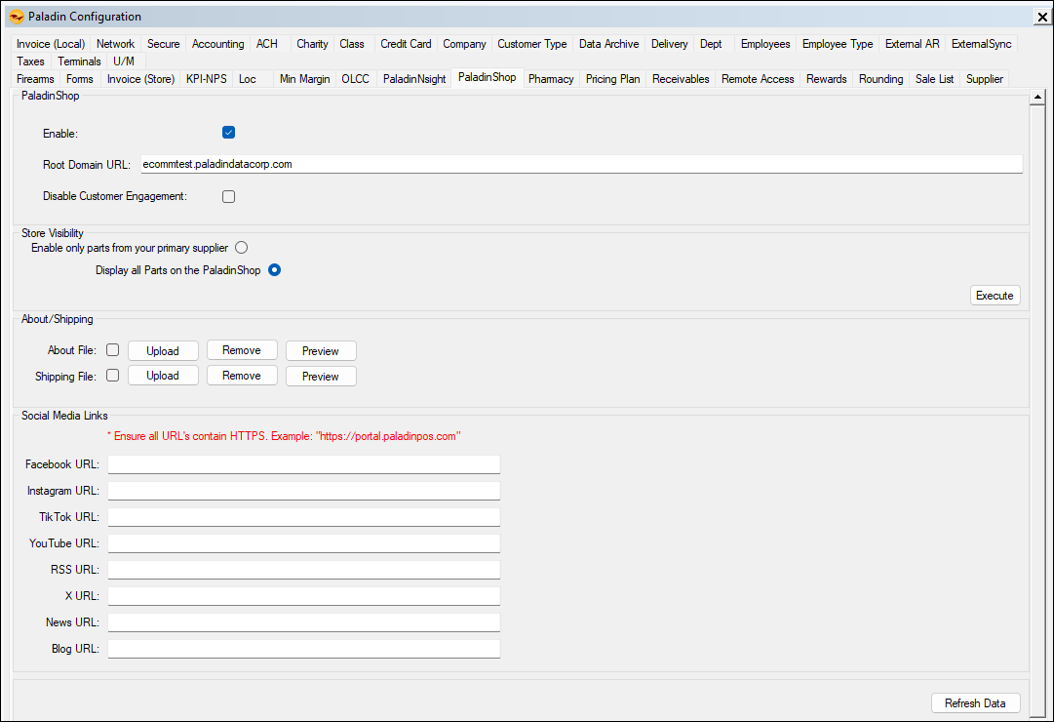1054x722 pixels.
Task: Switch to the KPI-NPS tab
Action: click(206, 79)
